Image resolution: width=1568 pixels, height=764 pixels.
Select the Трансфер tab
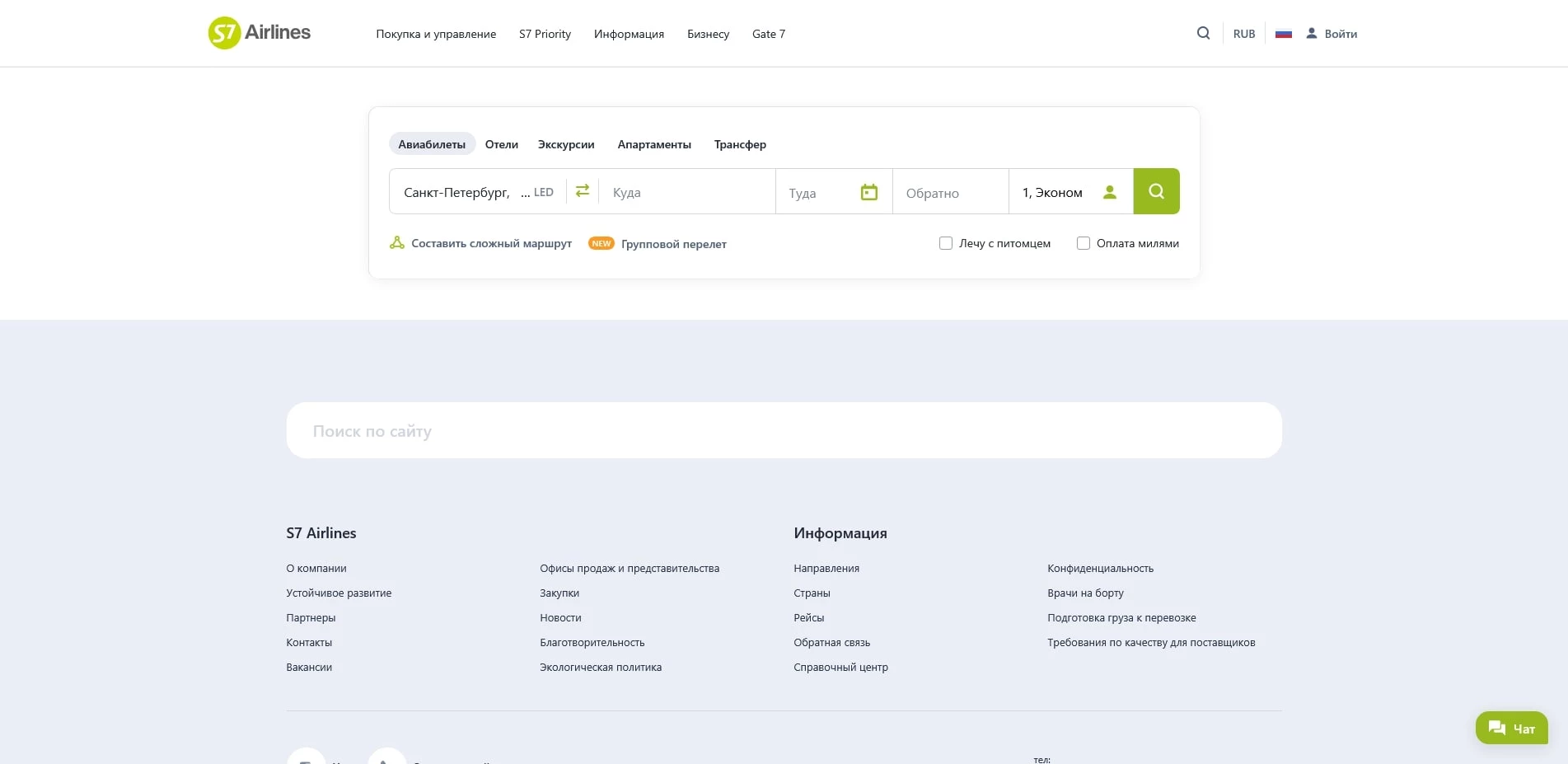[739, 144]
